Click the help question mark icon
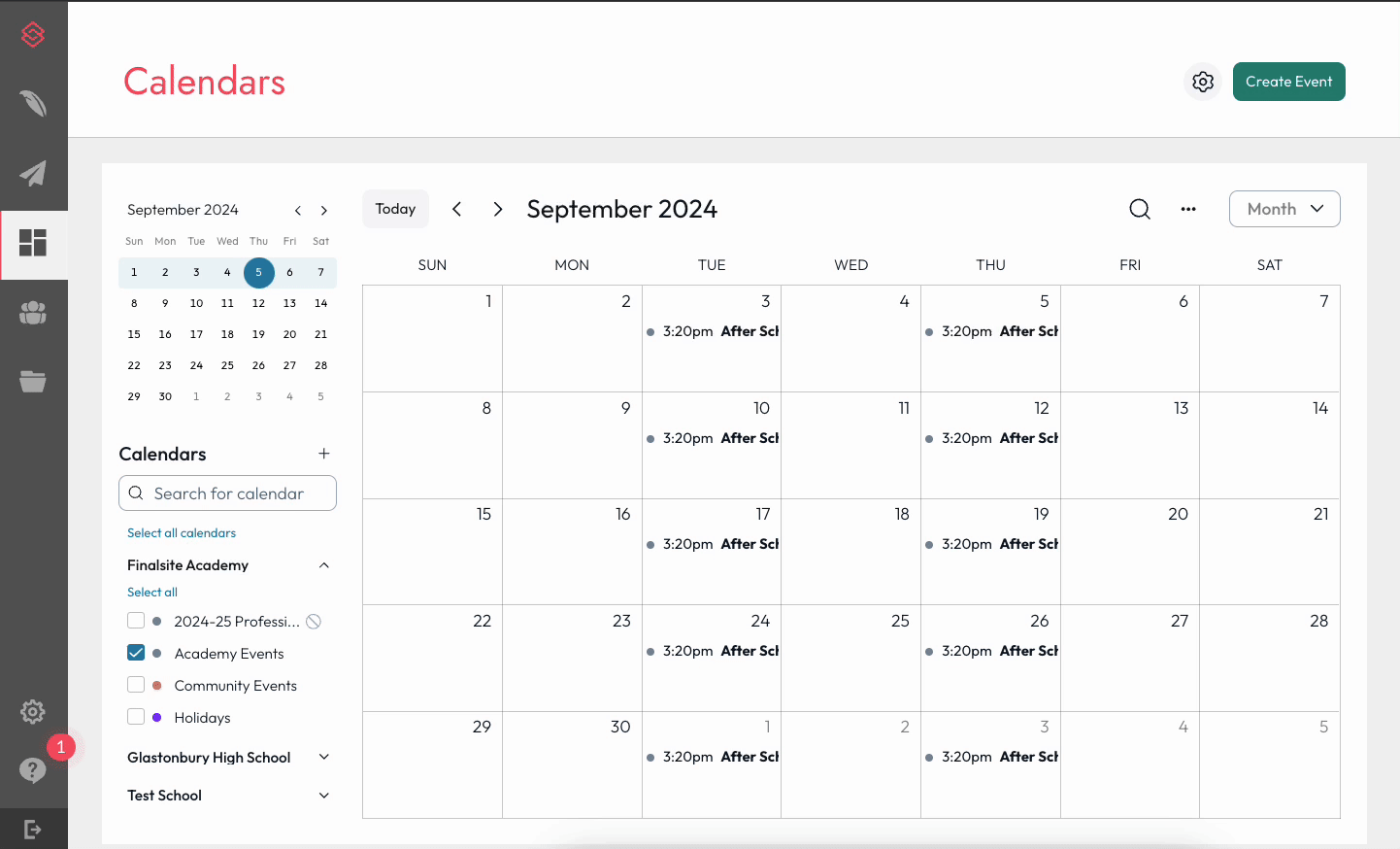Screen dimensions: 1400x849 pyautogui.click(x=33, y=769)
